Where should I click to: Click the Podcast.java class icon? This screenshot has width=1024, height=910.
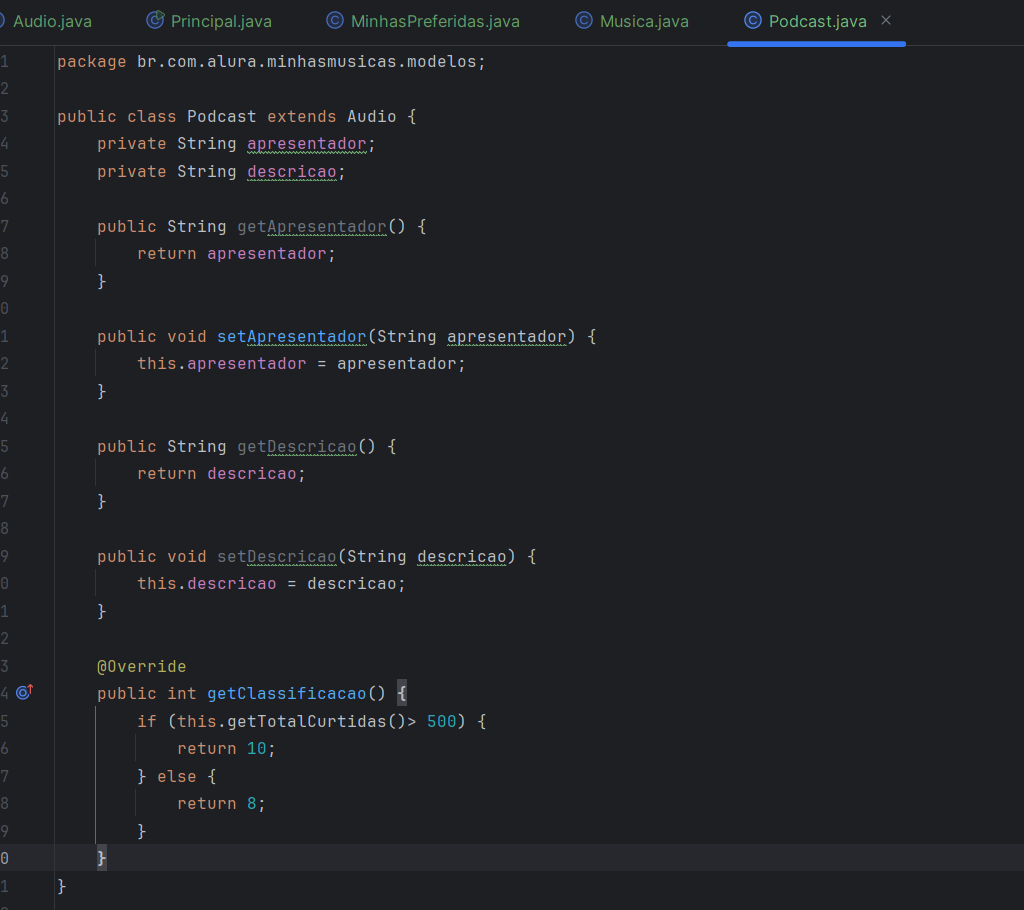click(753, 21)
